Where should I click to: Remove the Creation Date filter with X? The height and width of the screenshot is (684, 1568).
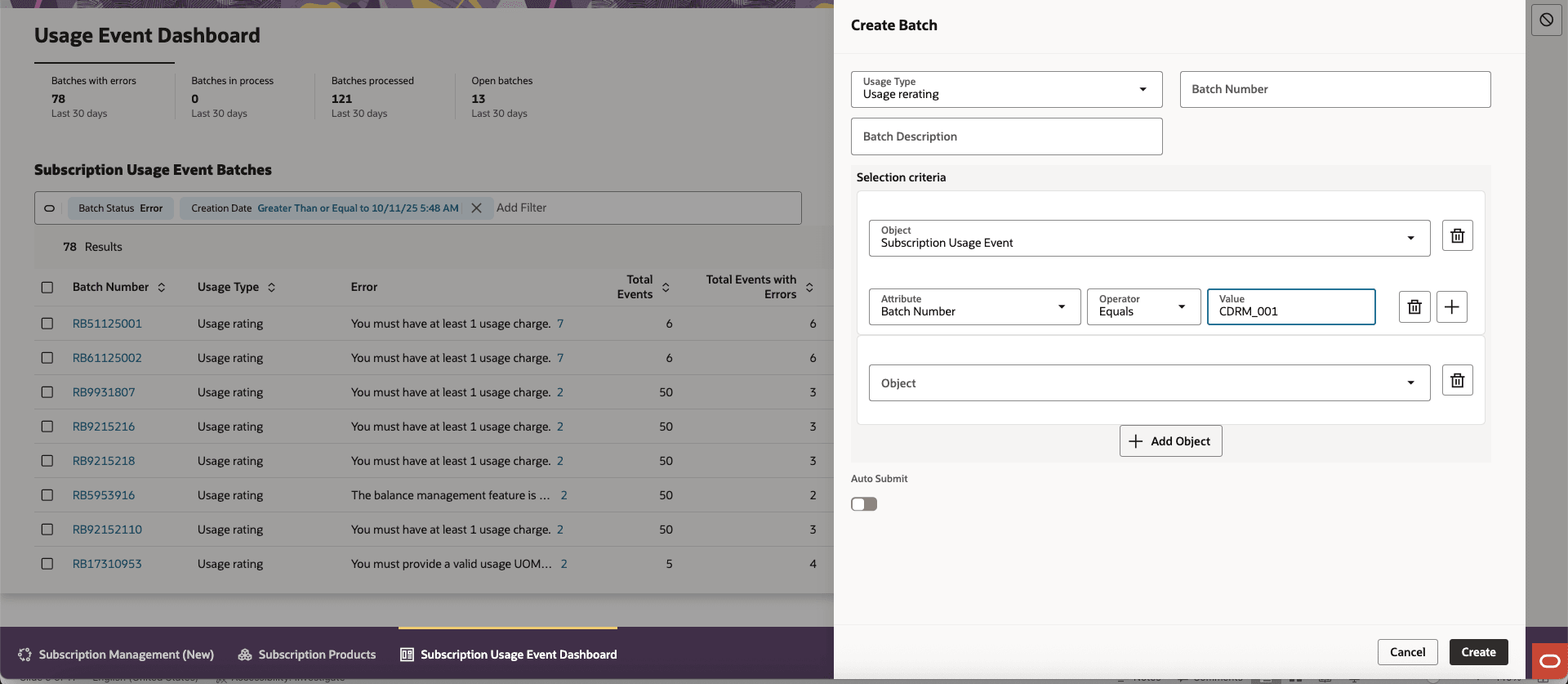(x=476, y=208)
